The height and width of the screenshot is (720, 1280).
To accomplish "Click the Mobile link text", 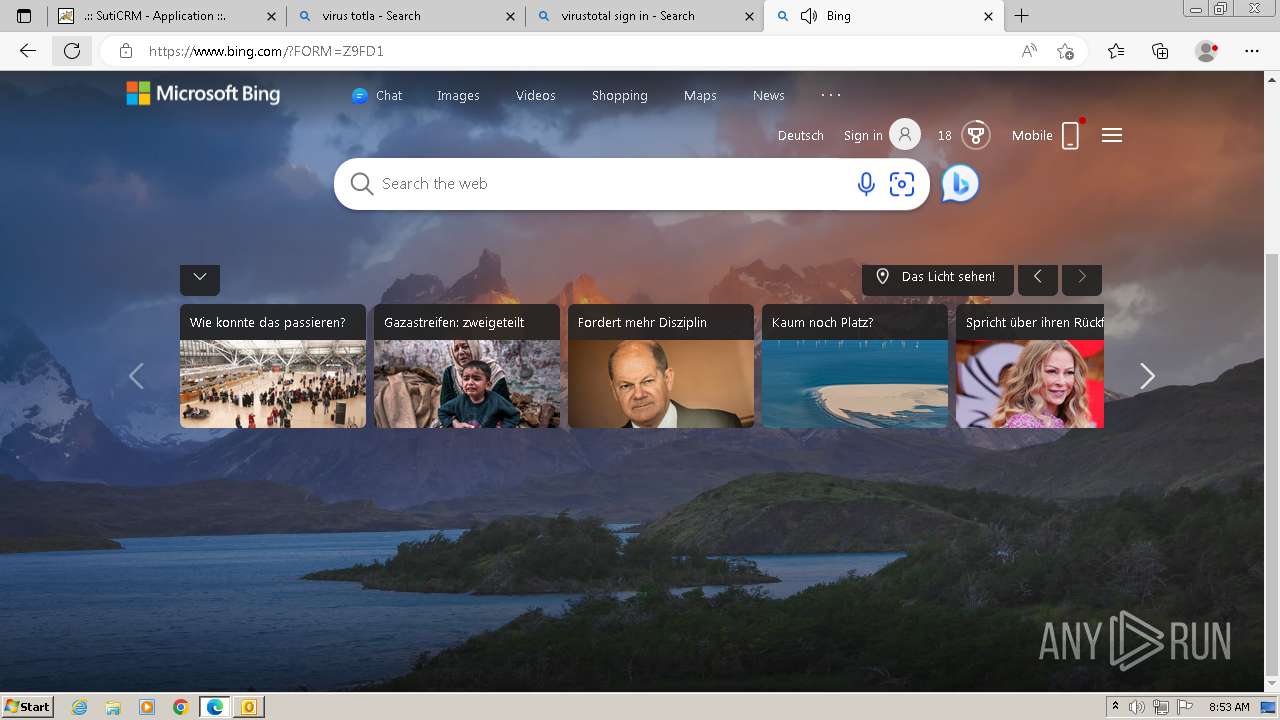I will click(x=1032, y=135).
